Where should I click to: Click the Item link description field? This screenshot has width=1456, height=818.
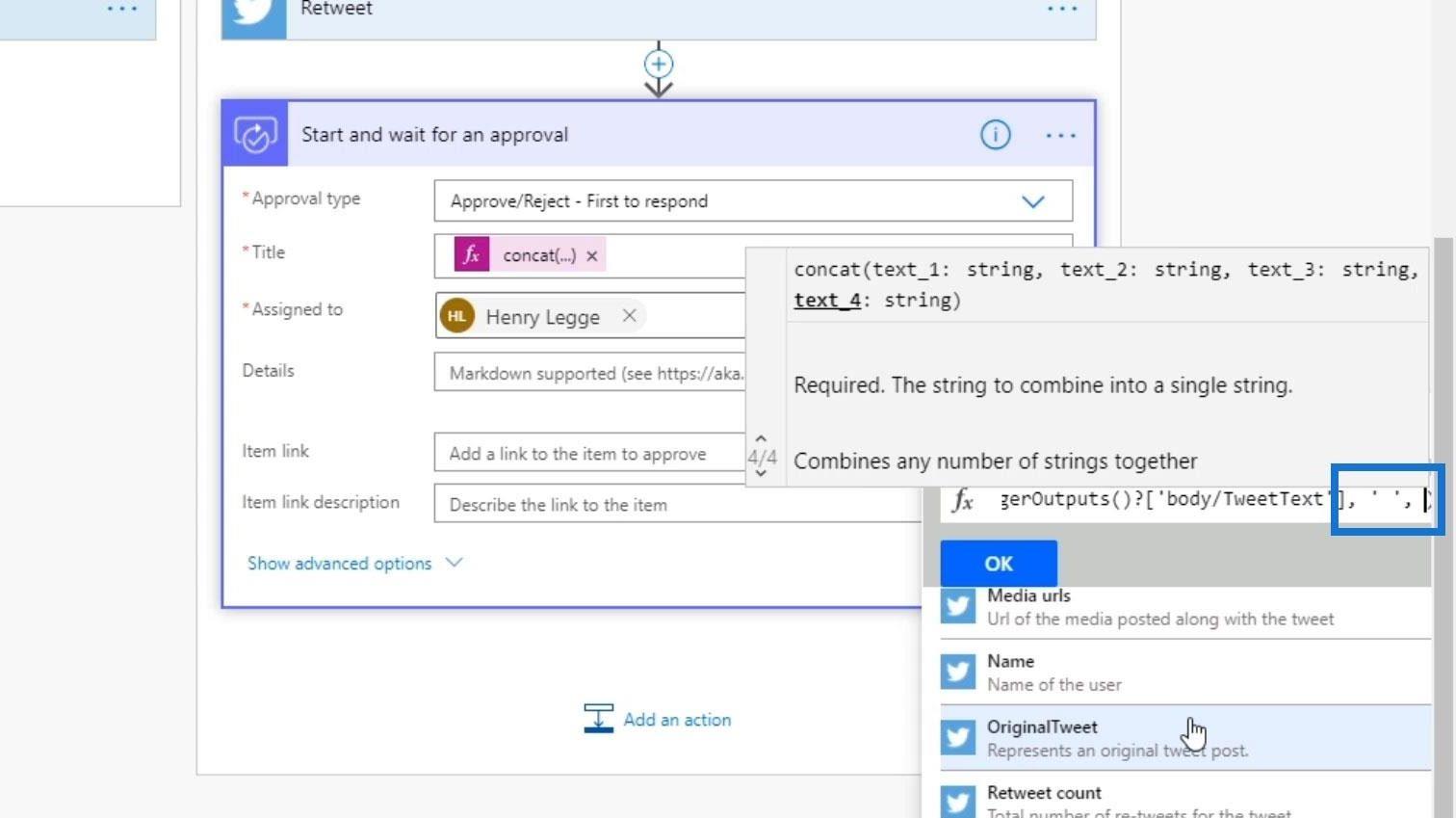tap(678, 504)
